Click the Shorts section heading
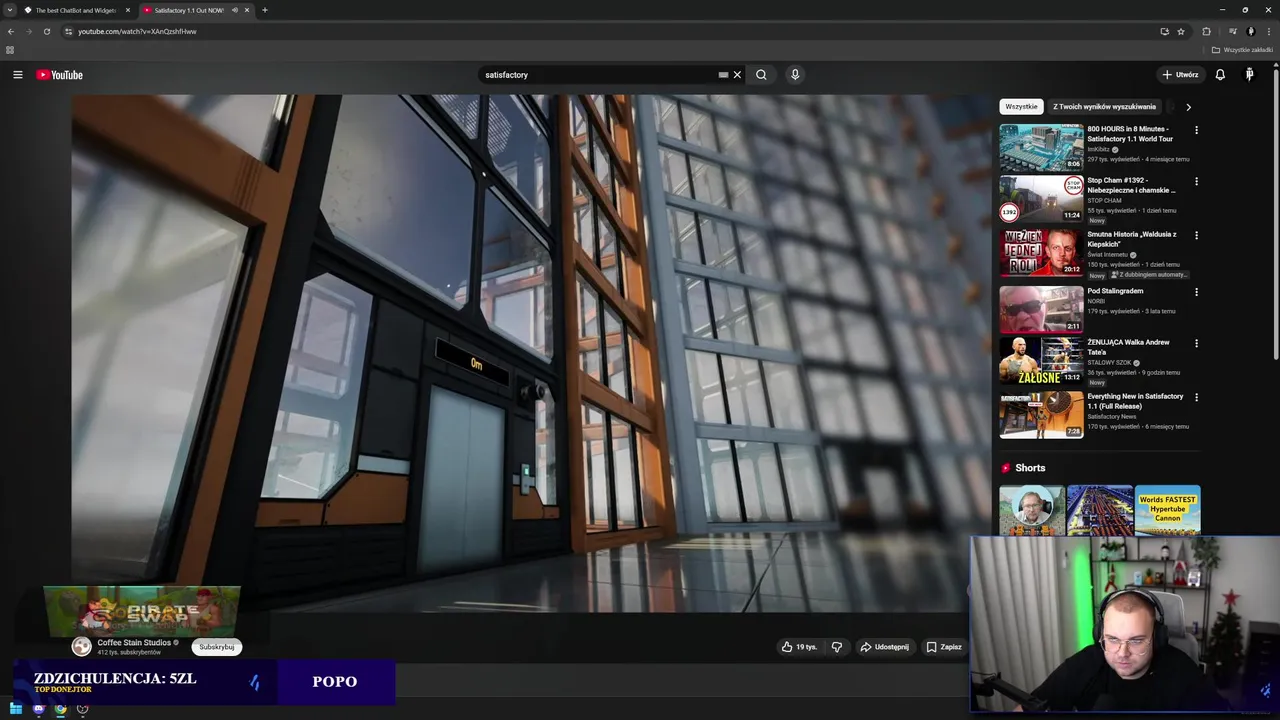 pos(1030,468)
